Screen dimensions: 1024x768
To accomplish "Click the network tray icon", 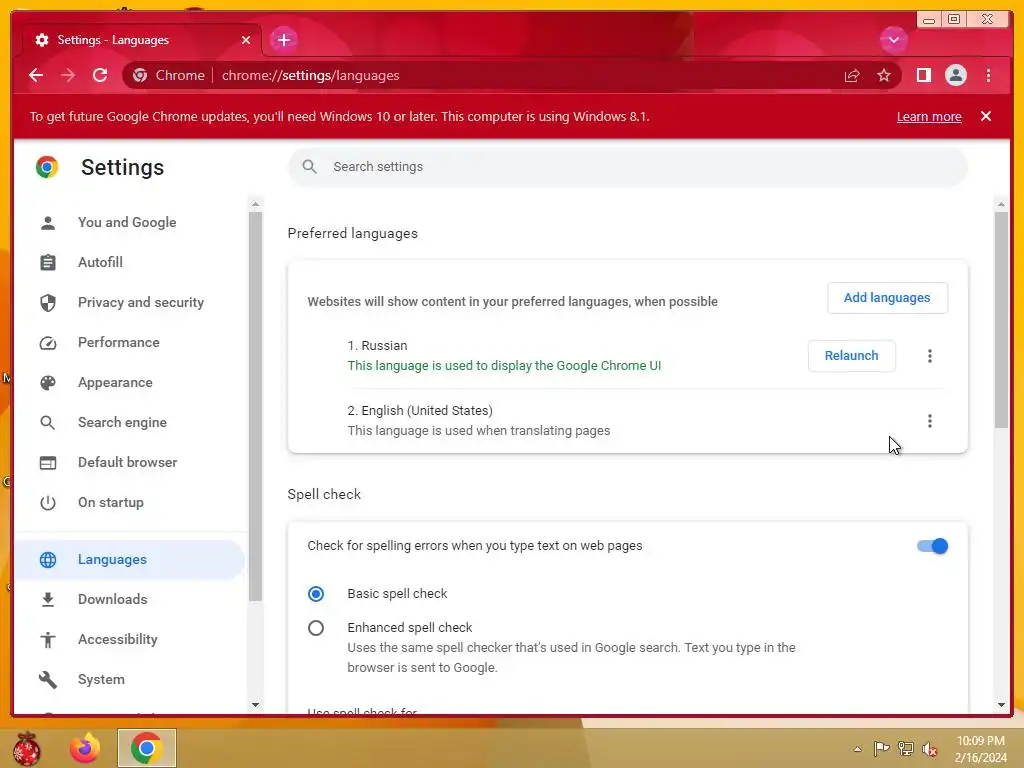I will 905,748.
